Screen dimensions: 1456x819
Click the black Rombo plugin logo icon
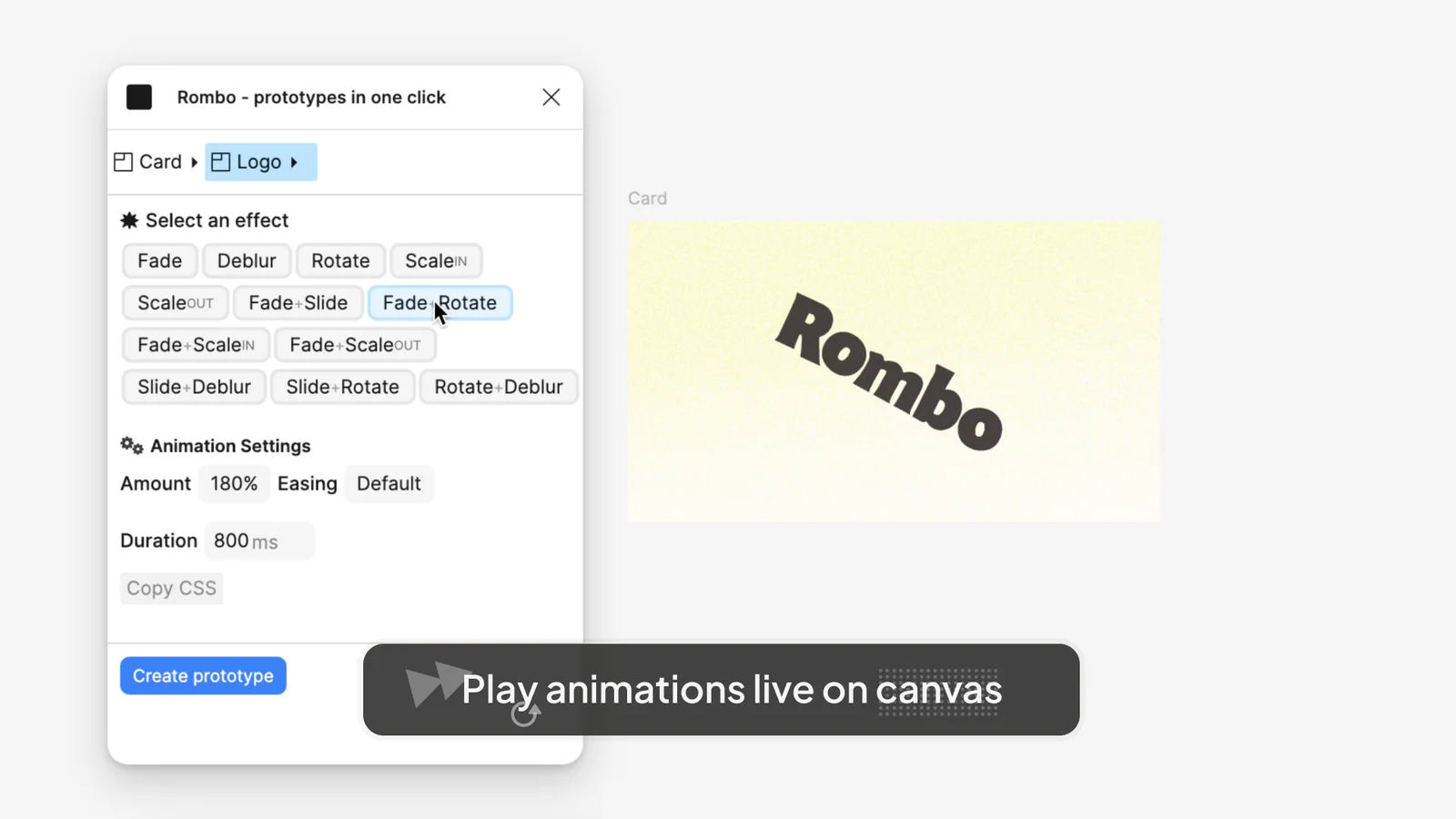click(x=139, y=97)
